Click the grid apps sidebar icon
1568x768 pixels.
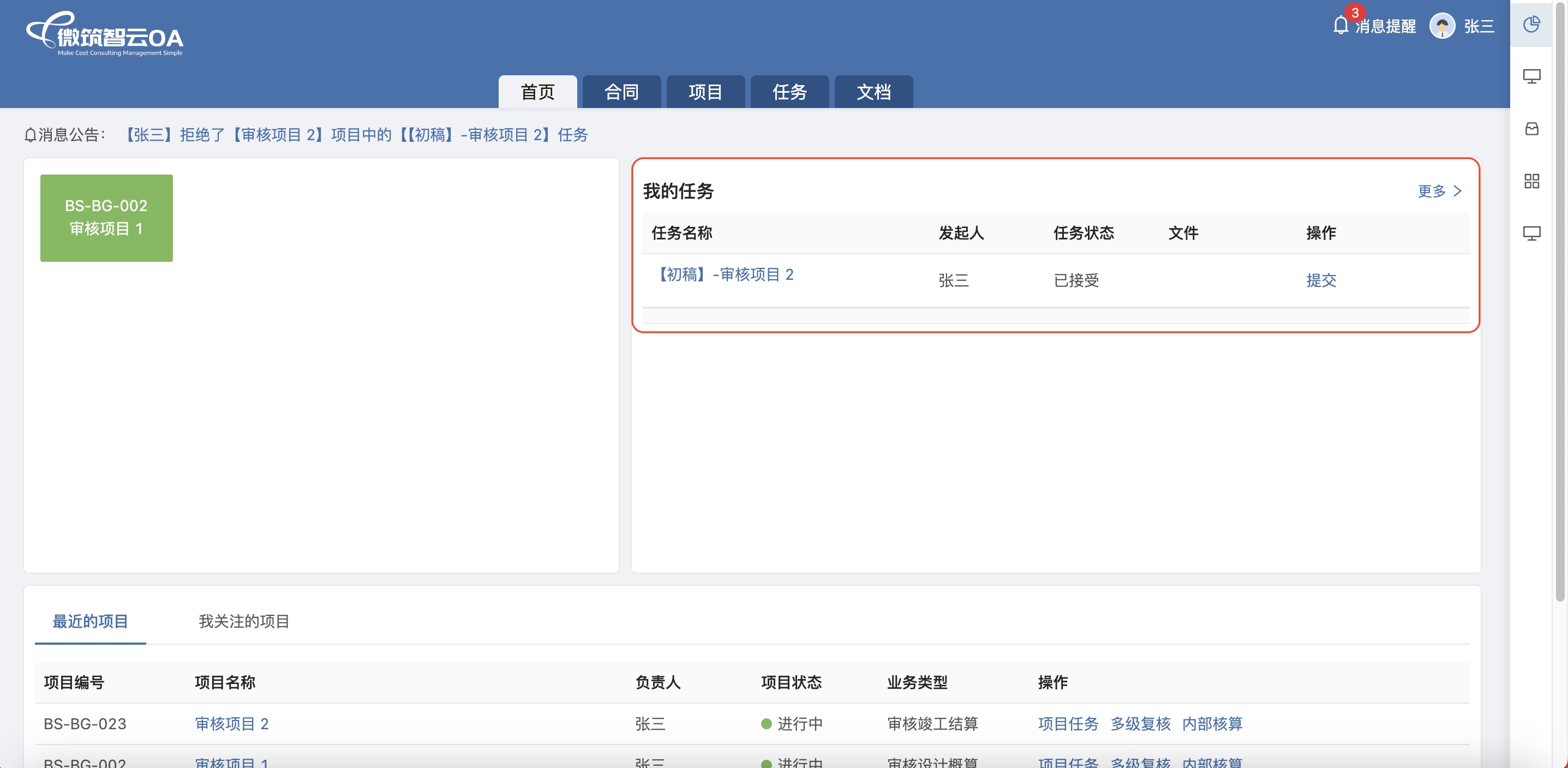1531,181
